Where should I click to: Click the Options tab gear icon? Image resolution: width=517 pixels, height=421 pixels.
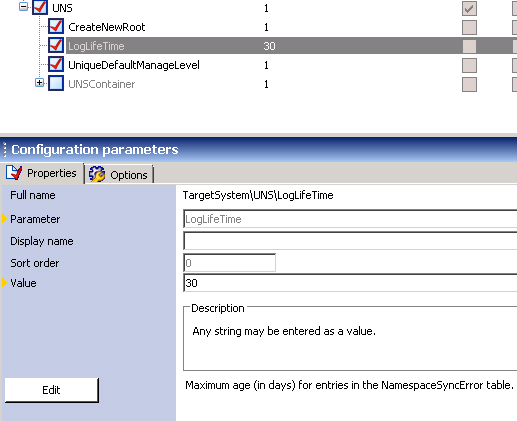[x=97, y=174]
